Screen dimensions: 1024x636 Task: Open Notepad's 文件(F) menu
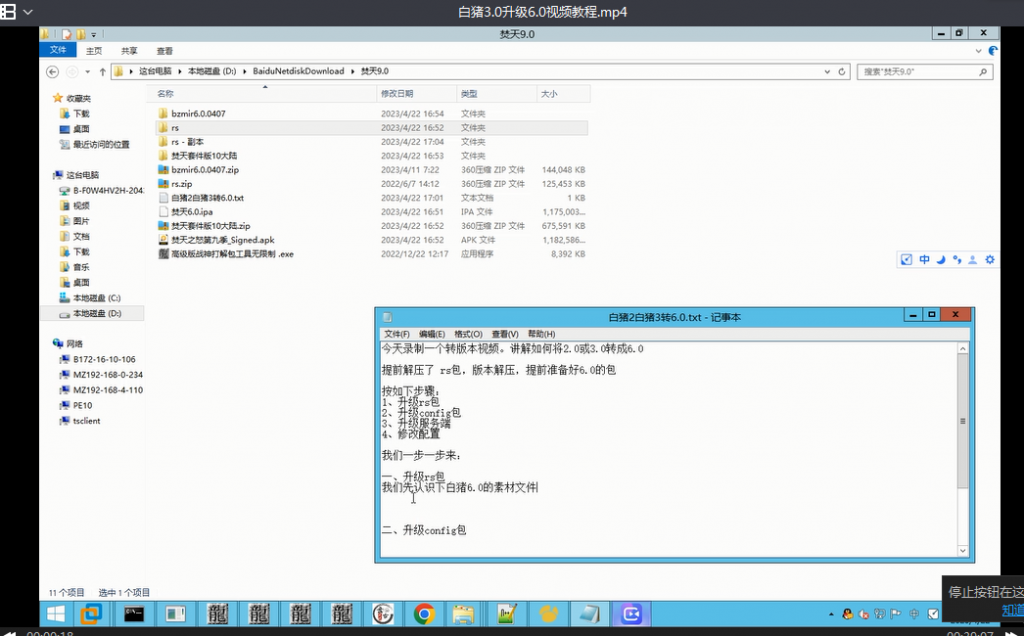[x=397, y=334]
